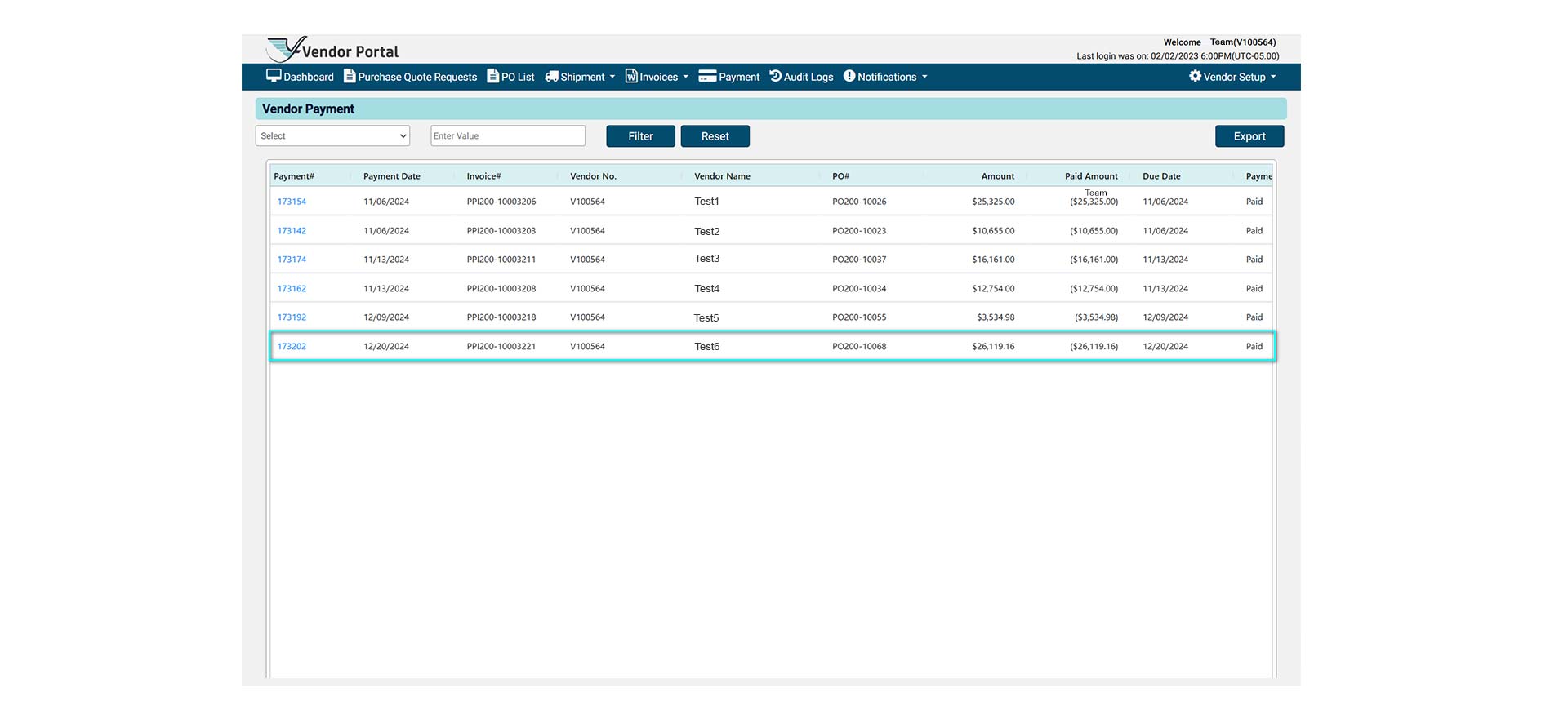Viewport: 1568px width, 710px height.
Task: Click invoice PPI200-10003206 cell
Action: tap(501, 202)
